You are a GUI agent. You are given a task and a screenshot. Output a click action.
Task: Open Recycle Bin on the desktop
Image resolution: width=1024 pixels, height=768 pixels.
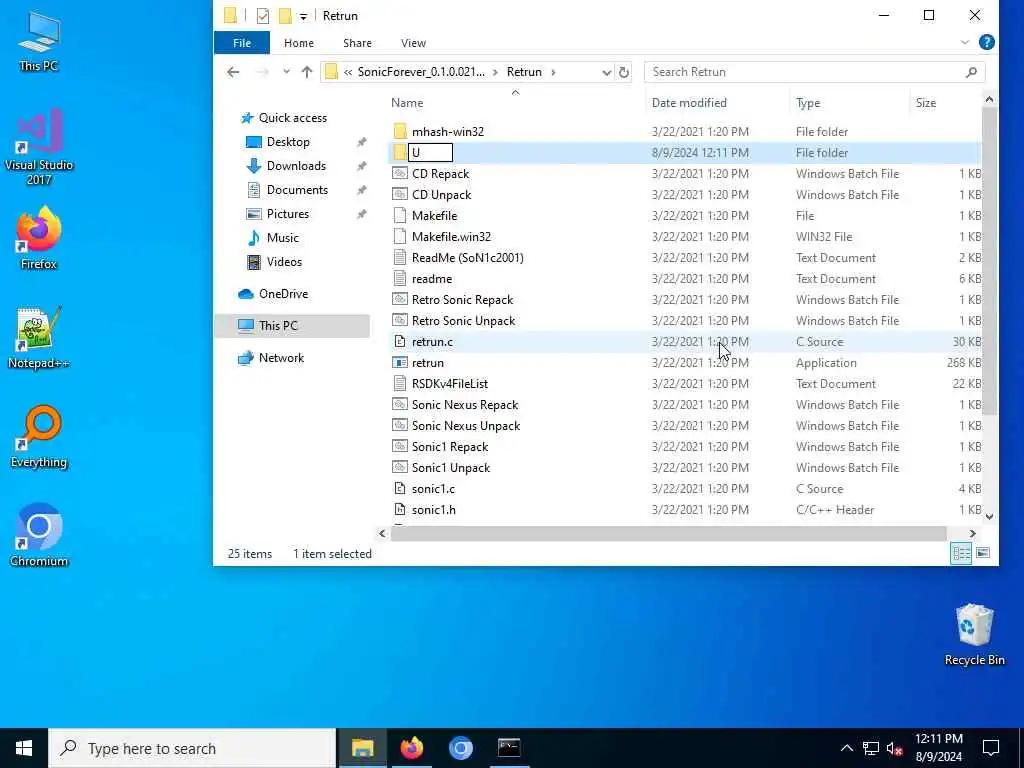[974, 635]
